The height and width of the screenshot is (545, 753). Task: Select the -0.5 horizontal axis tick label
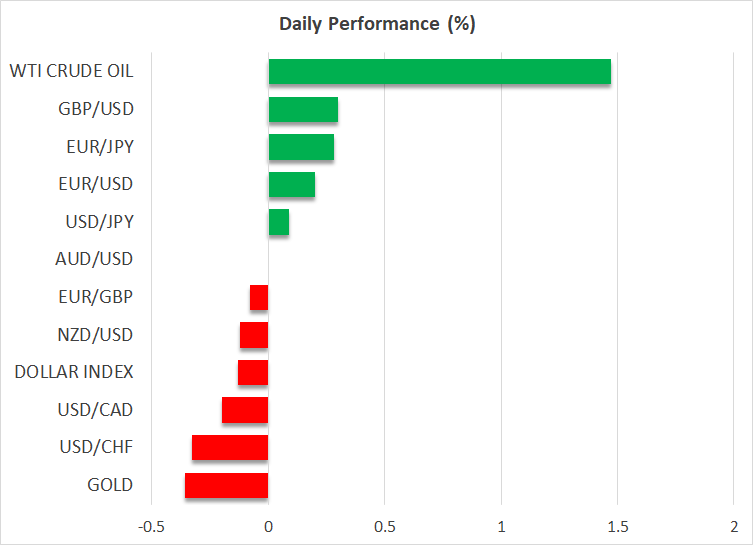pyautogui.click(x=151, y=526)
